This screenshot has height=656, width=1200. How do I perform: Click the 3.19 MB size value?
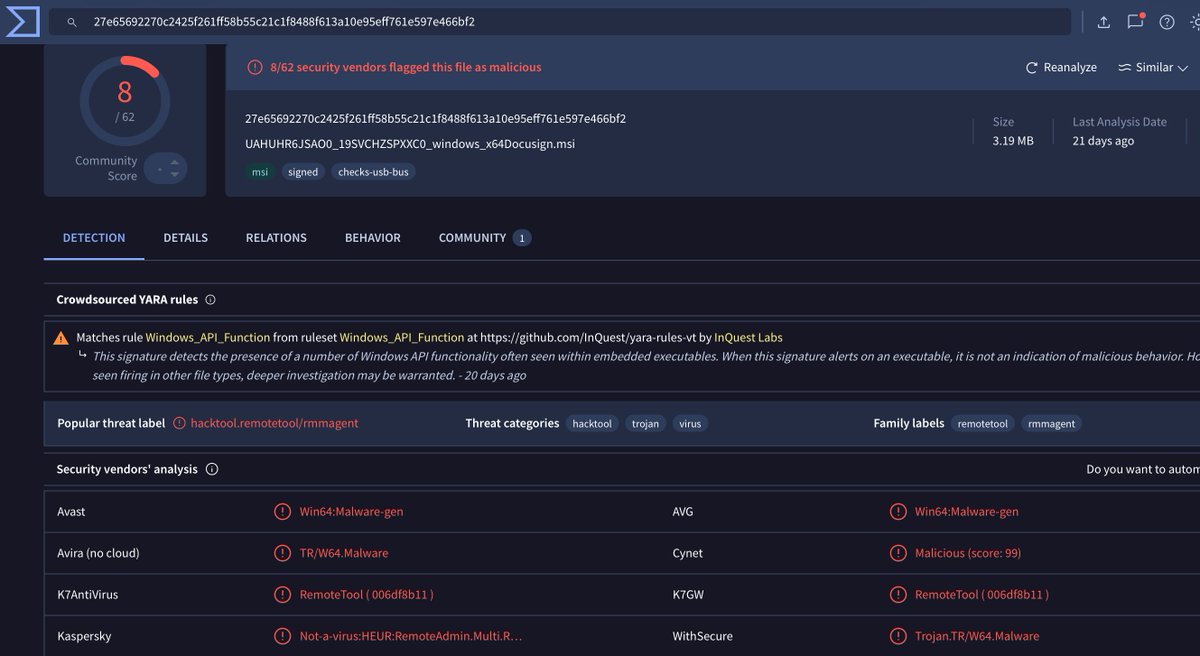(1013, 141)
